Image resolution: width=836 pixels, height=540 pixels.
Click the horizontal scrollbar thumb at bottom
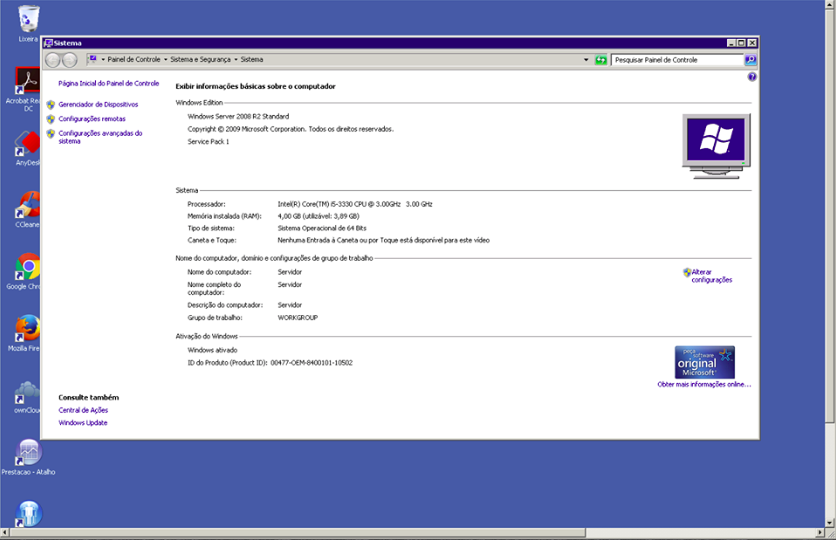[x=298, y=533]
